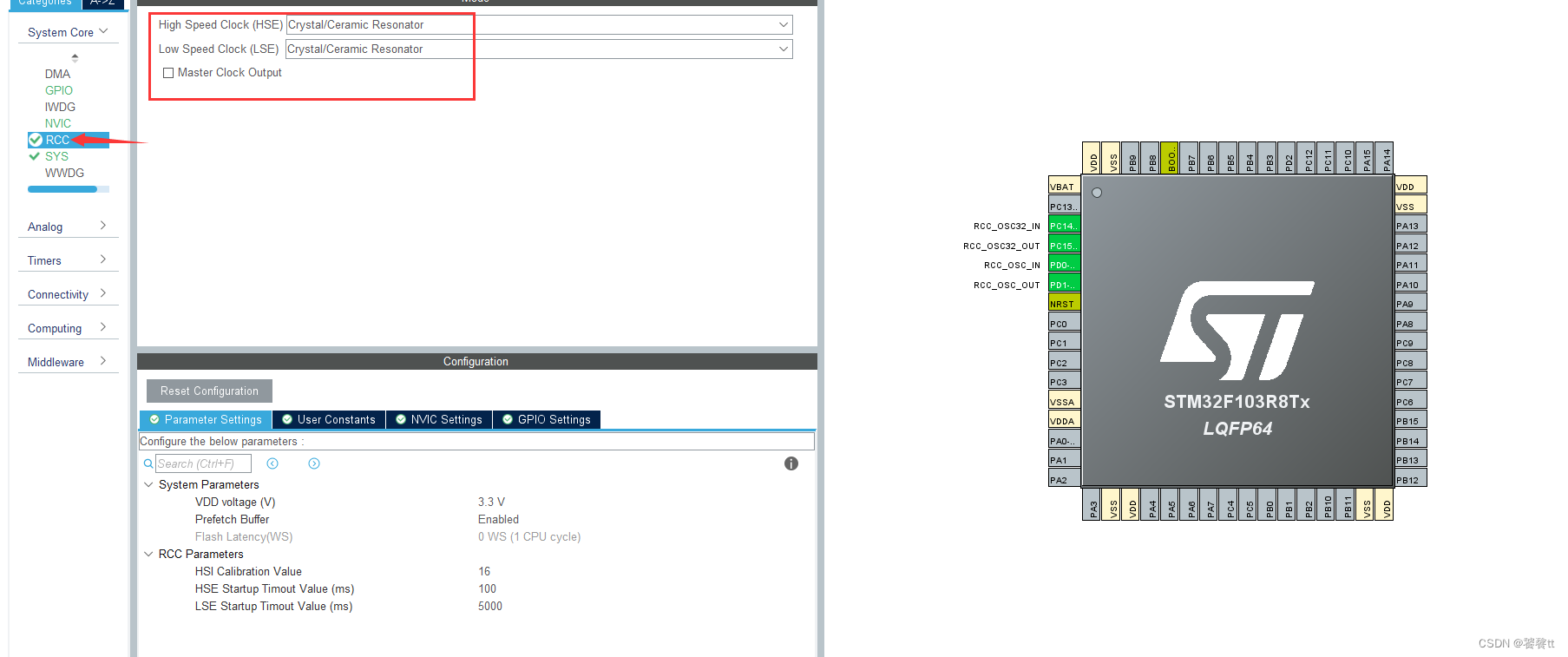Collapse the RCC Parameters section
The width and height of the screenshot is (1568, 657).
click(x=148, y=554)
